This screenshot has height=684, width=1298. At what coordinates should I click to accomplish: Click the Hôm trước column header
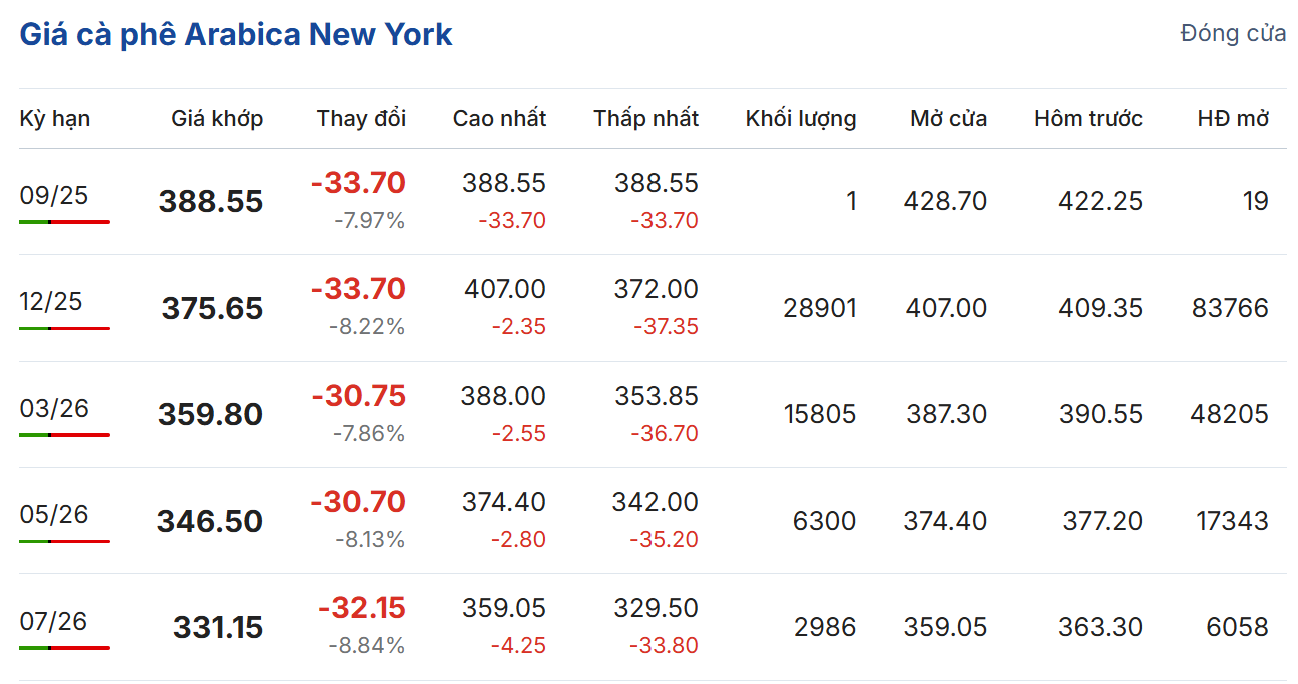(1088, 119)
